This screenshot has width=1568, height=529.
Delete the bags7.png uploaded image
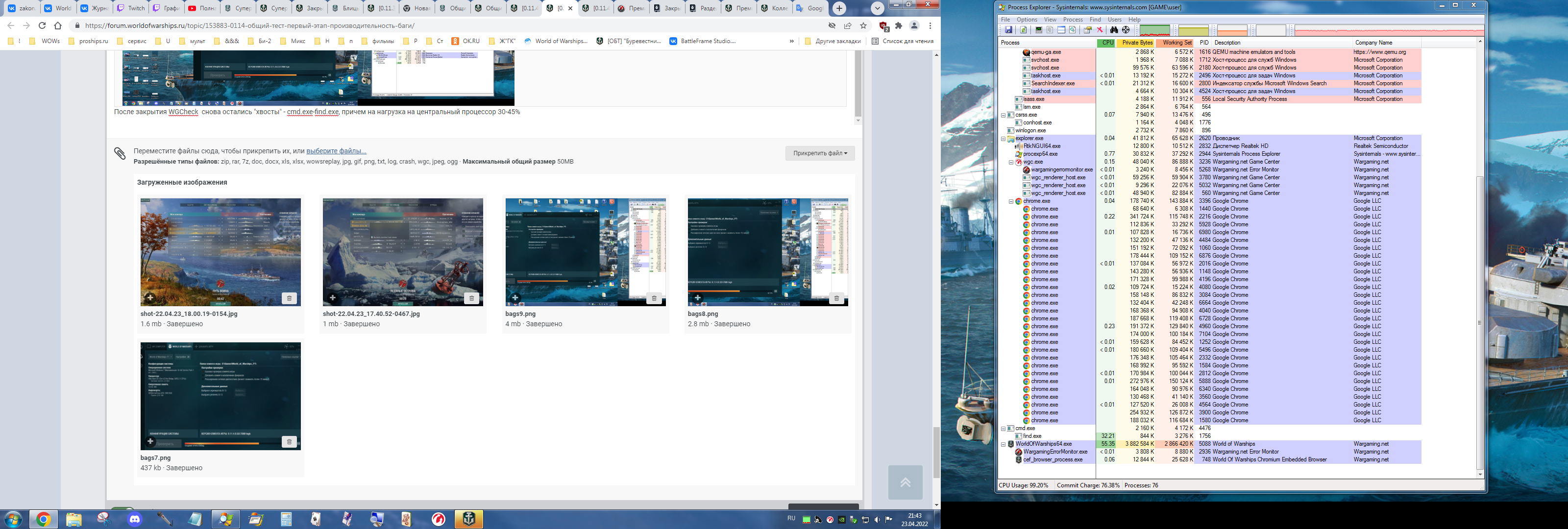[289, 442]
